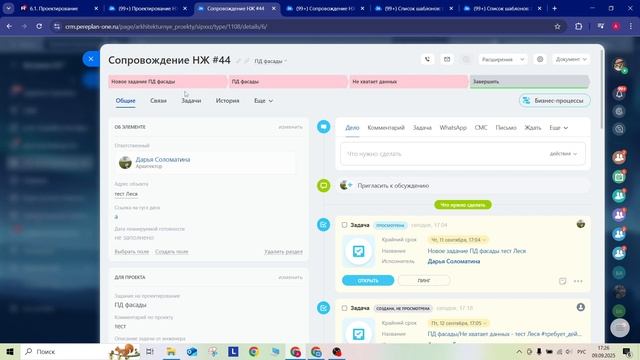Switch to the Связи tab
This screenshot has height=360, width=640.
(158, 100)
